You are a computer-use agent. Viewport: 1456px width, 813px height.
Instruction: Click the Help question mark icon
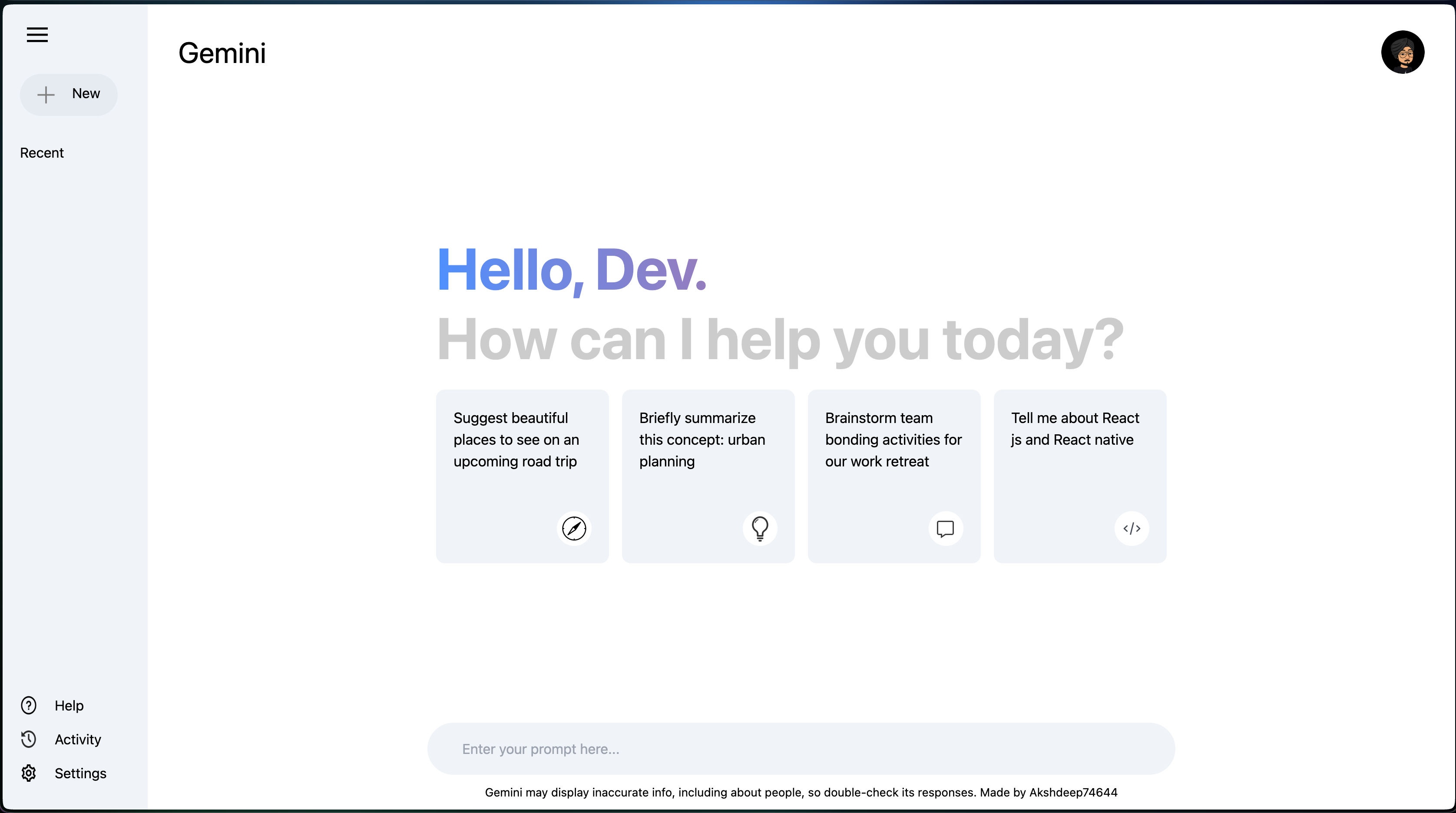(x=29, y=705)
